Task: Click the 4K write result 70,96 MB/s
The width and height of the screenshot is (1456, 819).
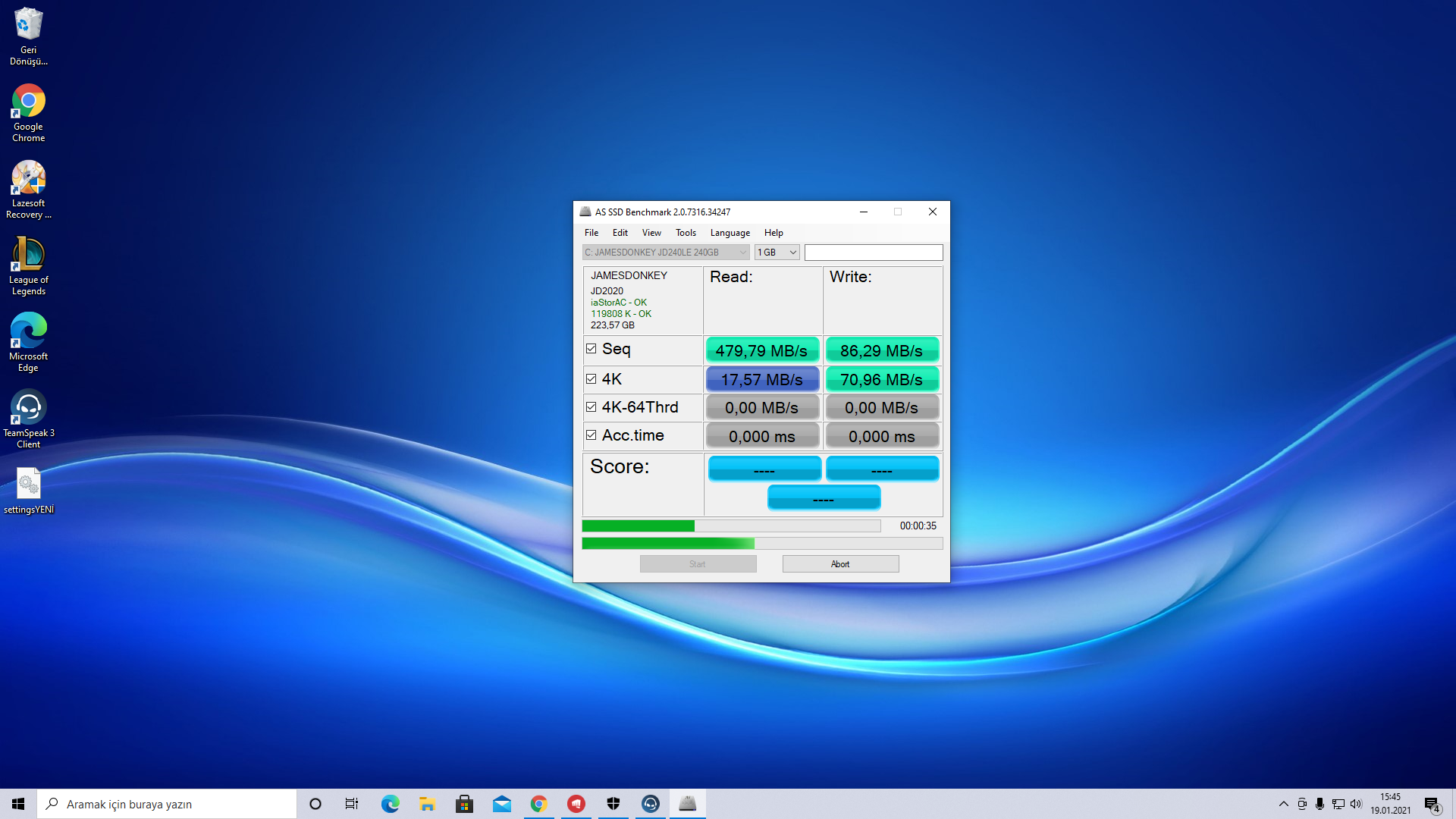Action: pos(882,379)
